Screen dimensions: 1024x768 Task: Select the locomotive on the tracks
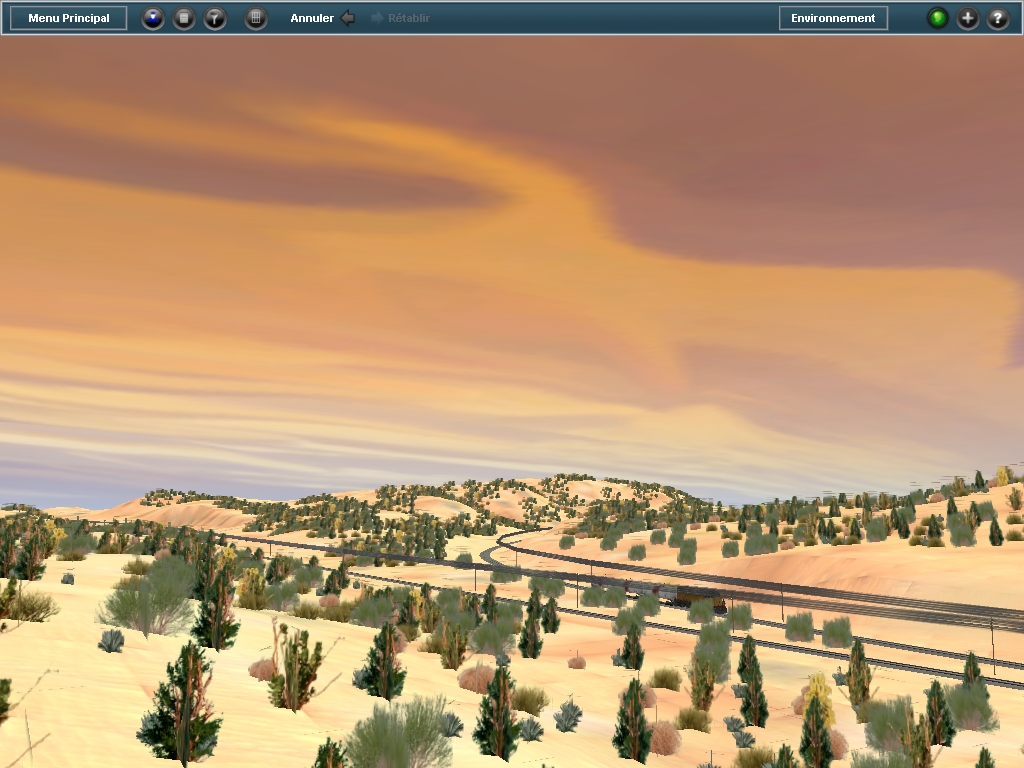pos(699,598)
